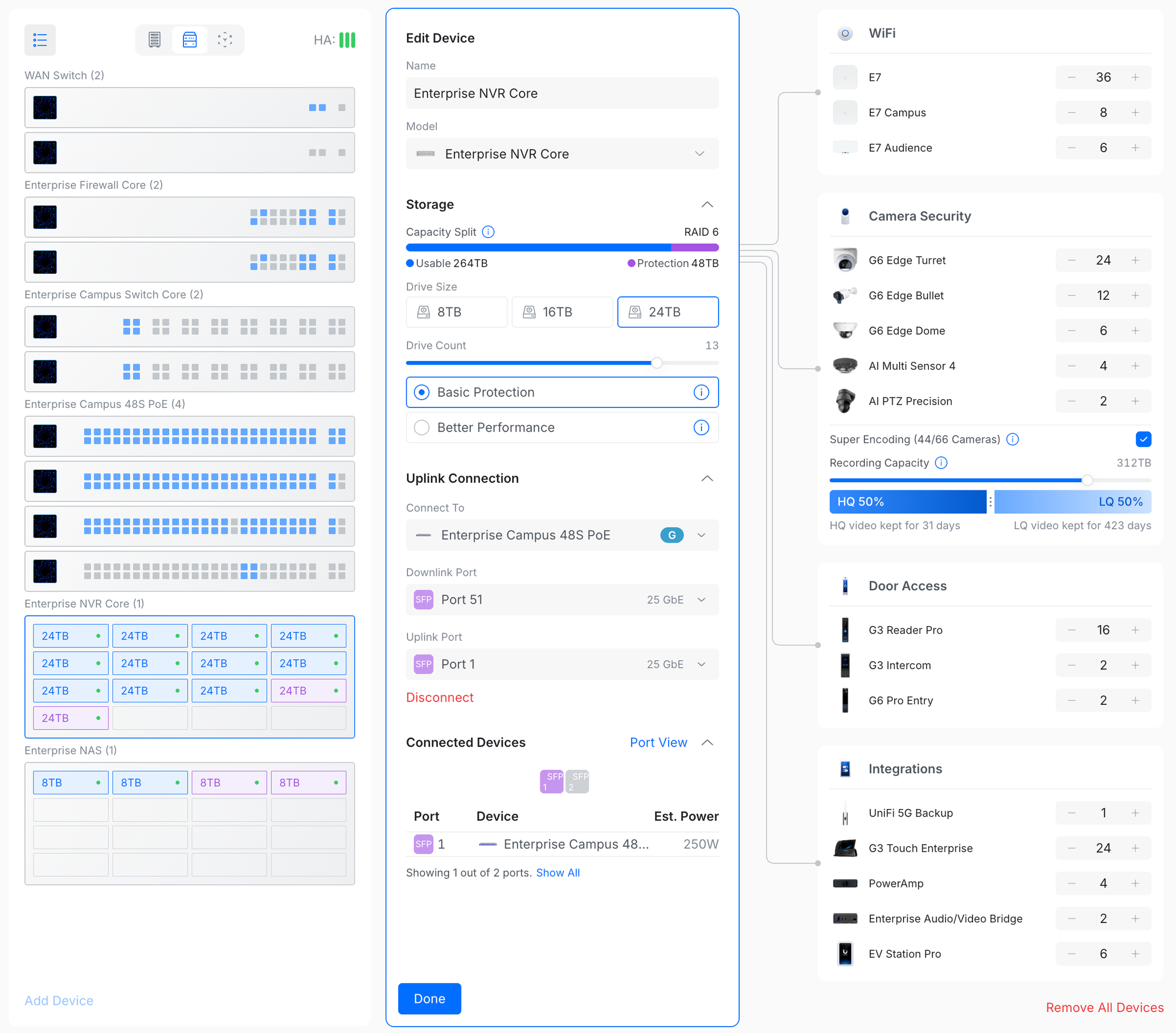The height and width of the screenshot is (1033, 1176).
Task: Select the storage device view icon
Action: 190,40
